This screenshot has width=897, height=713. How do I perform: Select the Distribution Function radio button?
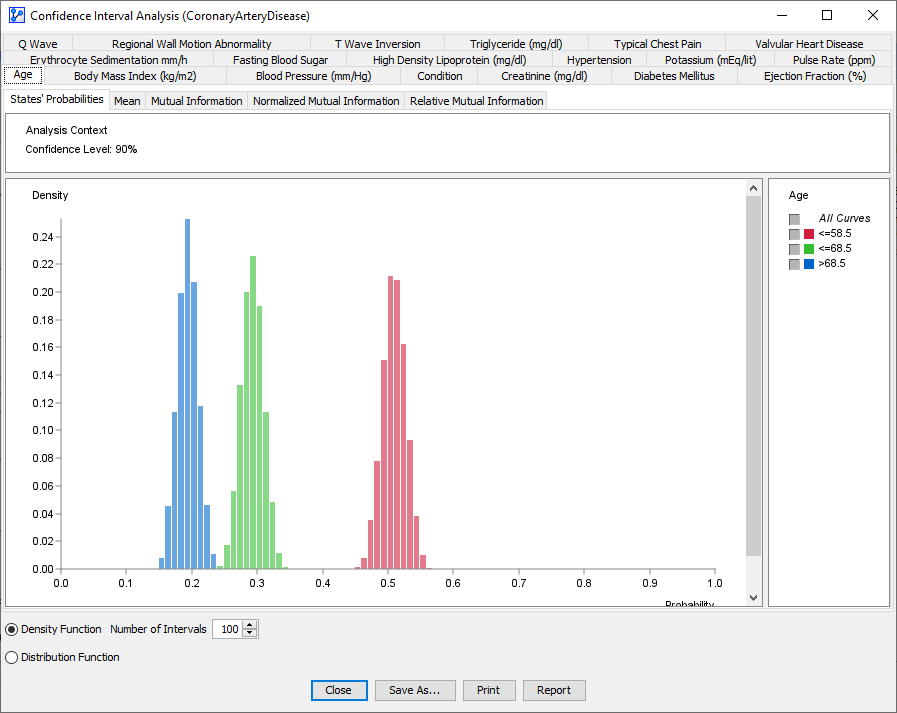pyautogui.click(x=12, y=657)
